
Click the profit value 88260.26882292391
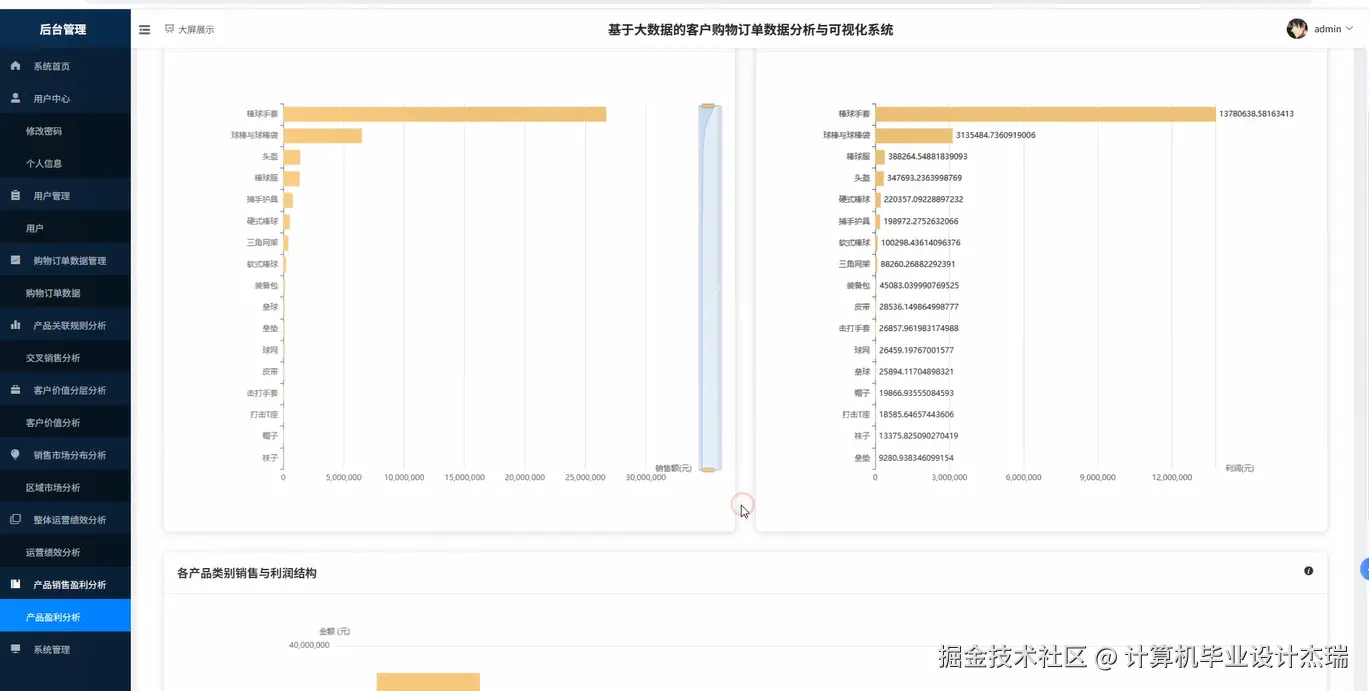tap(918, 264)
